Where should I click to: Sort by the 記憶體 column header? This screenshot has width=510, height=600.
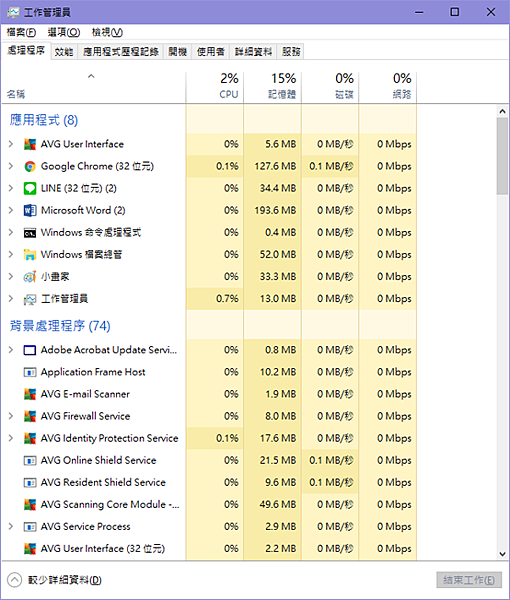pos(272,87)
